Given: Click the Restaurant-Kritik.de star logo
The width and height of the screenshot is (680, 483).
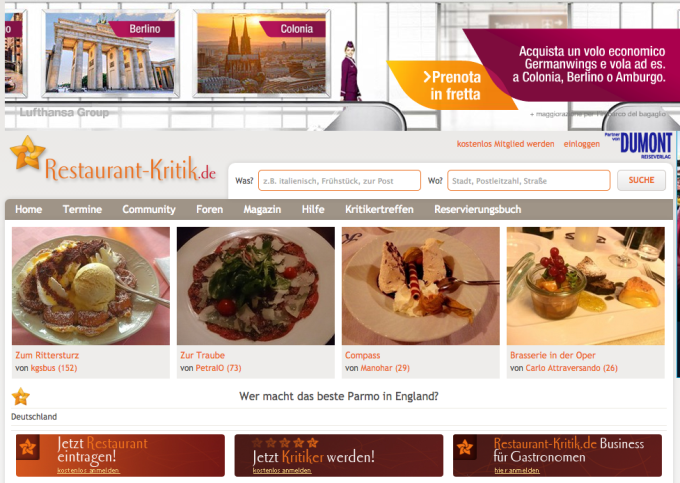Looking at the screenshot, I should click(27, 153).
